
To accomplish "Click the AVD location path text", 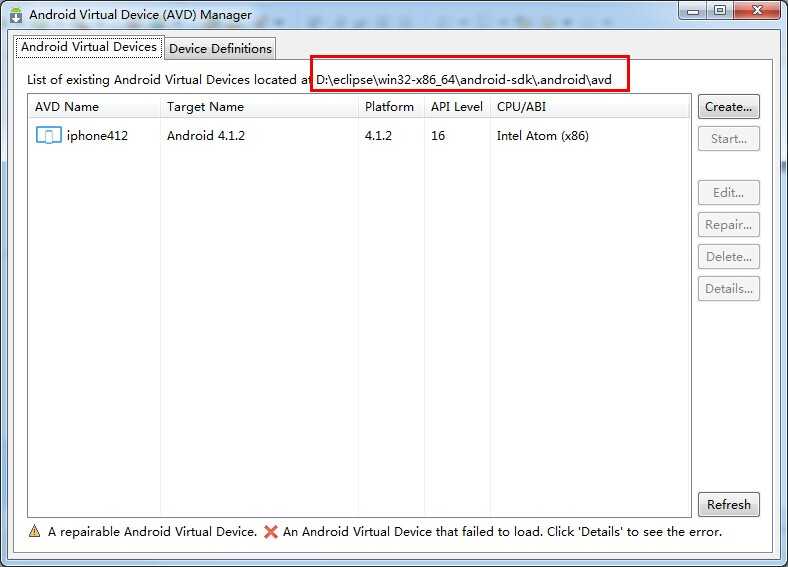I will [x=463, y=79].
